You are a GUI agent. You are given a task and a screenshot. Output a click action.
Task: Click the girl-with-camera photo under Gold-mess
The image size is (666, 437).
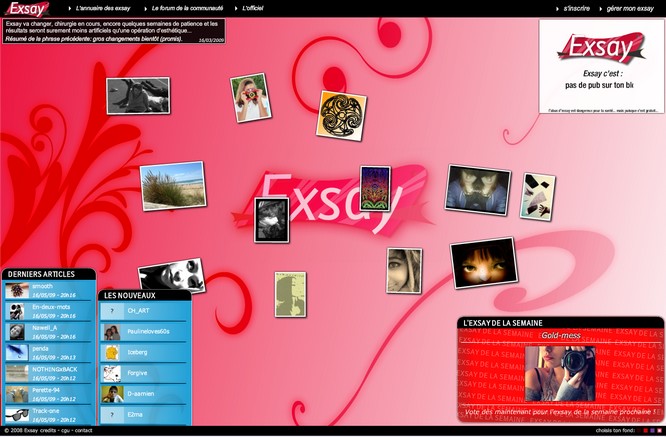[560, 373]
